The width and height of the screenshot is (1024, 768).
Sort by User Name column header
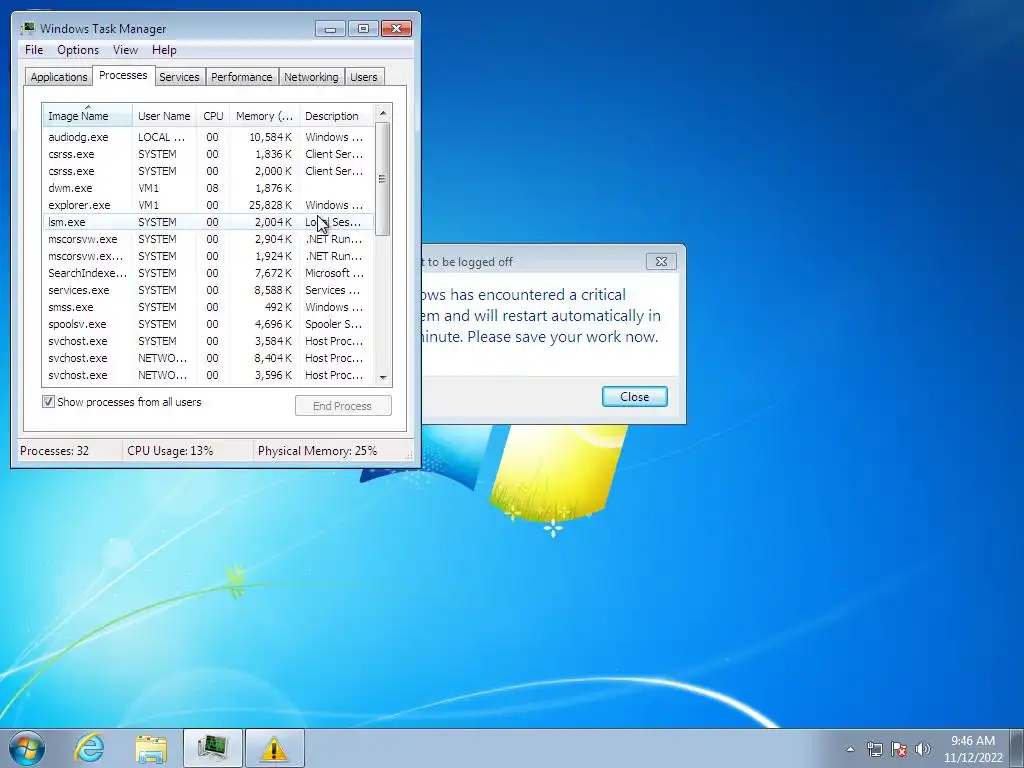(164, 116)
